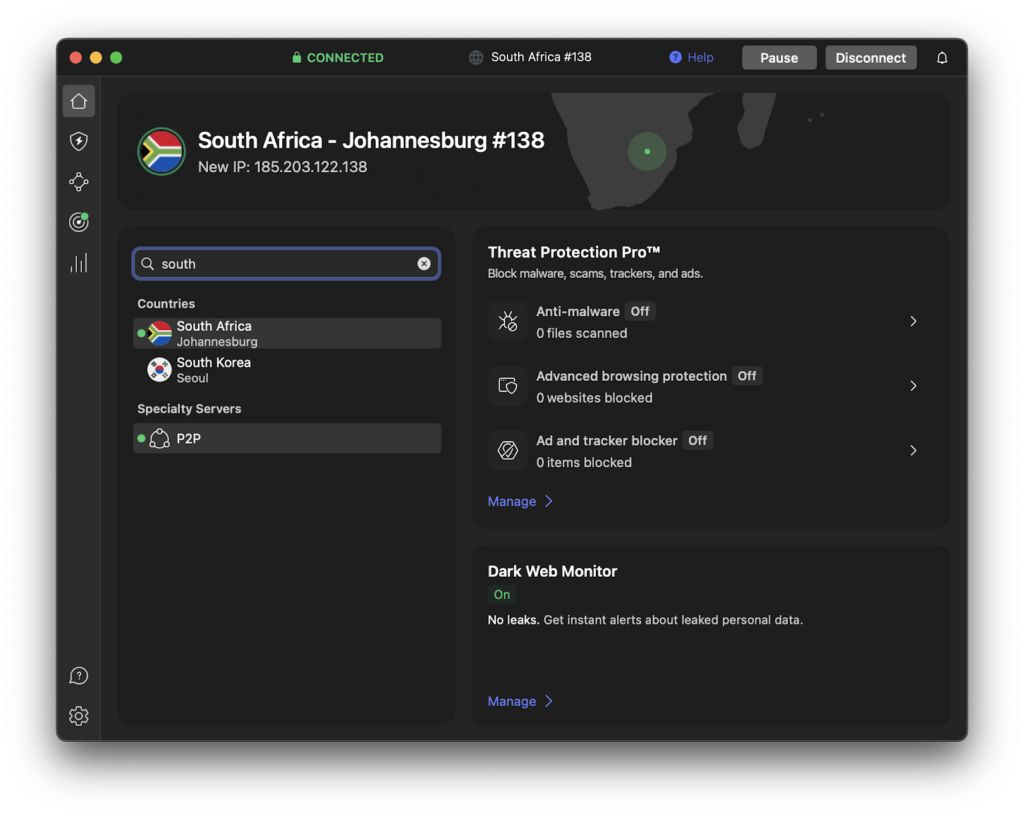This screenshot has height=816, width=1024.
Task: Clear the search field with X icon
Action: 424,264
